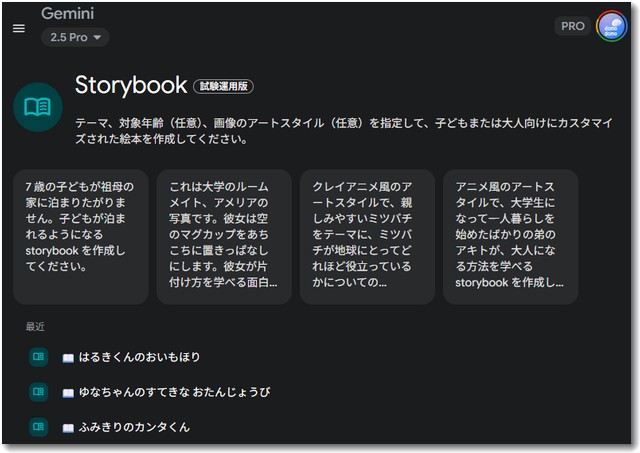The height and width of the screenshot is (453, 640).
Task: Click the 試験運用版 badge
Action: pyautogui.click(x=223, y=86)
